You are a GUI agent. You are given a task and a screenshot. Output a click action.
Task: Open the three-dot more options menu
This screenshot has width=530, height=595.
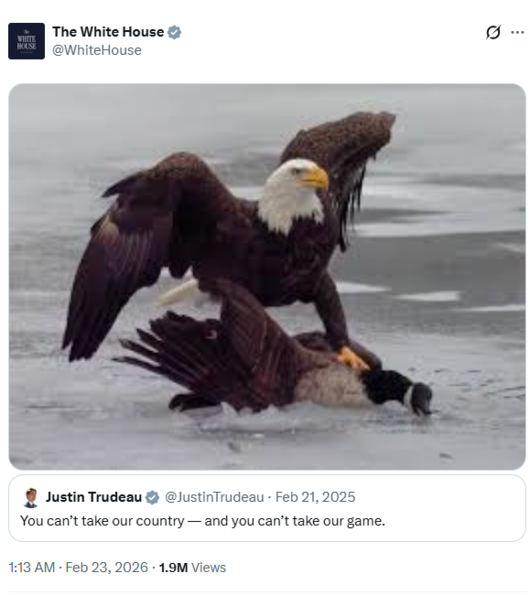click(517, 32)
